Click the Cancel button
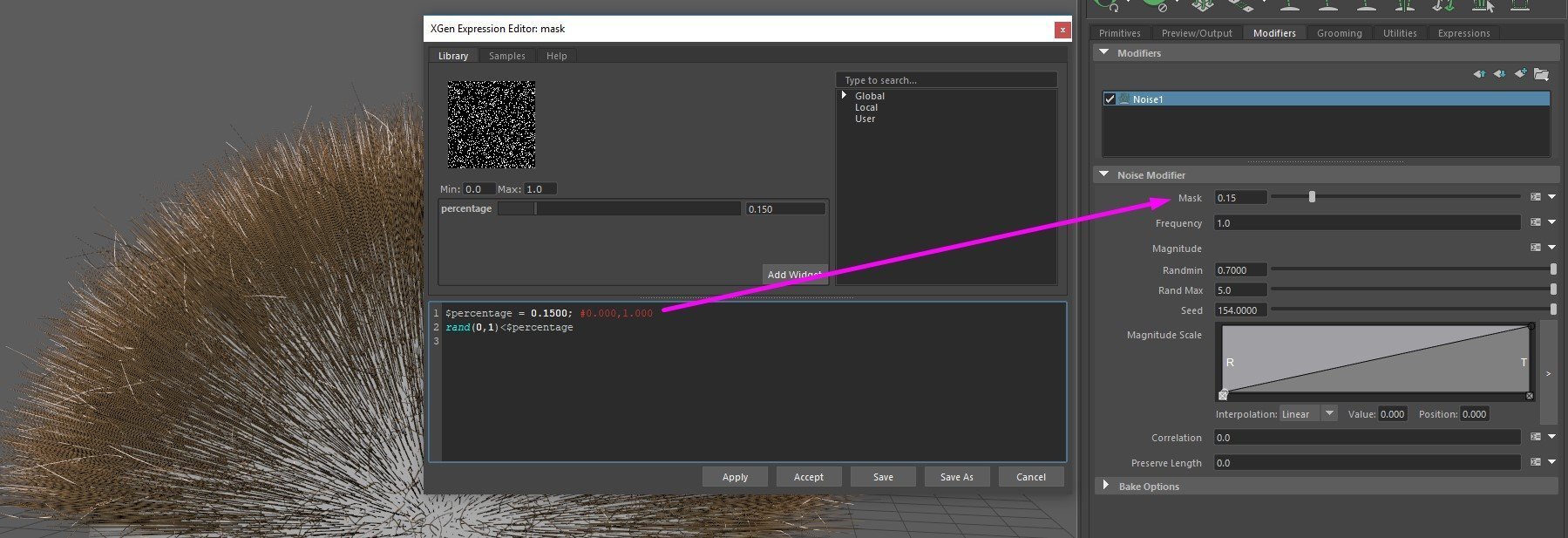The width and height of the screenshot is (1568, 538). (x=1030, y=477)
